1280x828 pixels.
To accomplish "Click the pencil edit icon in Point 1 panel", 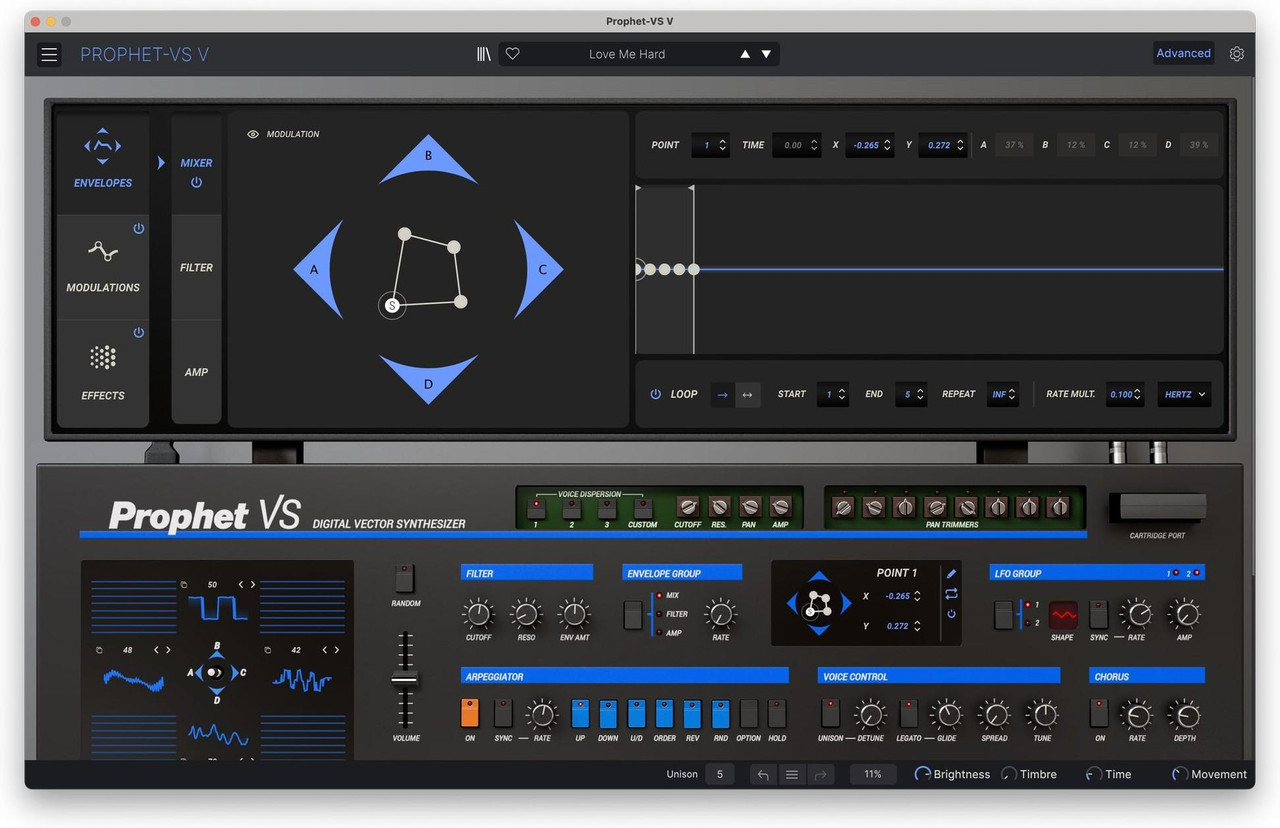I will click(951, 574).
